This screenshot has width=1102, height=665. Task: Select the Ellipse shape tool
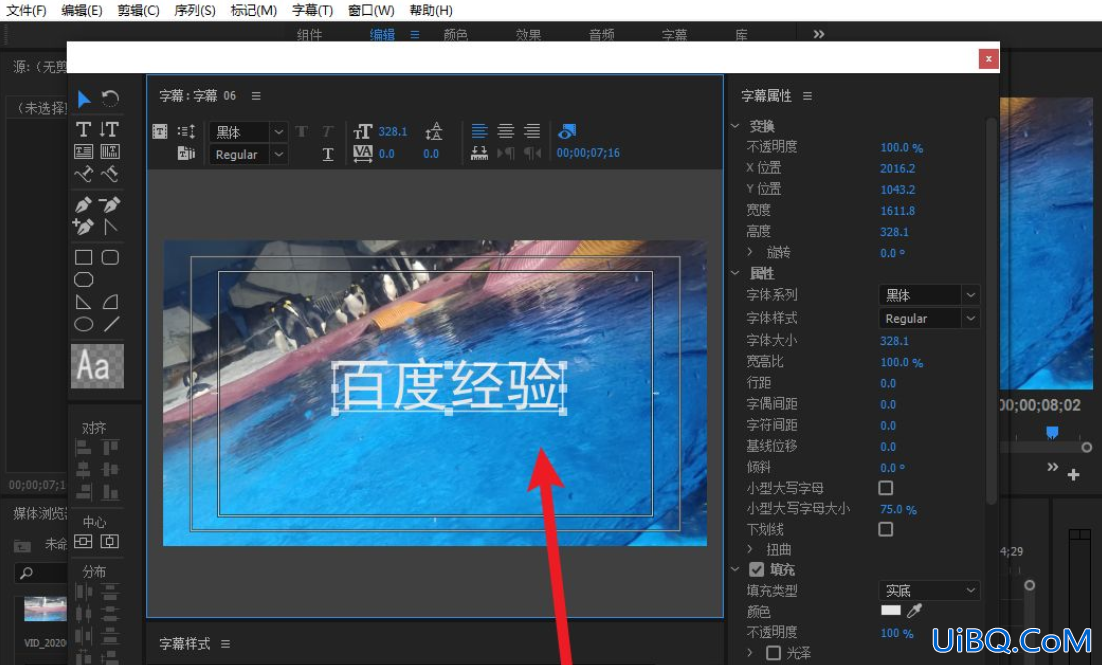(x=84, y=324)
